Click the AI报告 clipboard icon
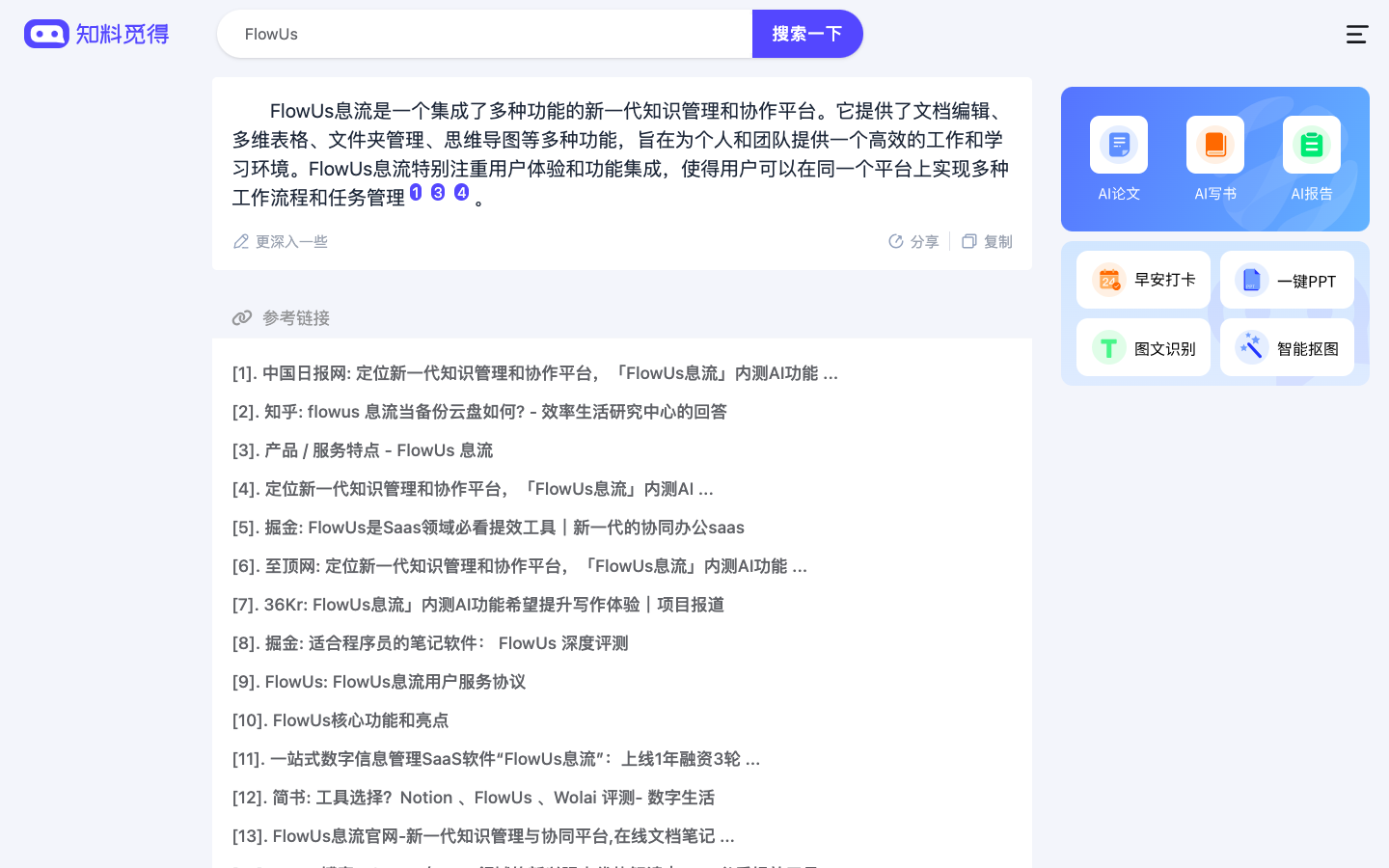The width and height of the screenshot is (1389, 868). coord(1312,145)
